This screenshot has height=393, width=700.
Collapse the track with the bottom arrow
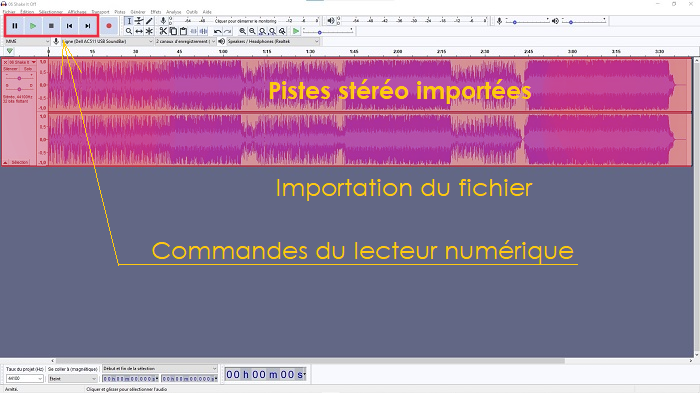click(5, 163)
